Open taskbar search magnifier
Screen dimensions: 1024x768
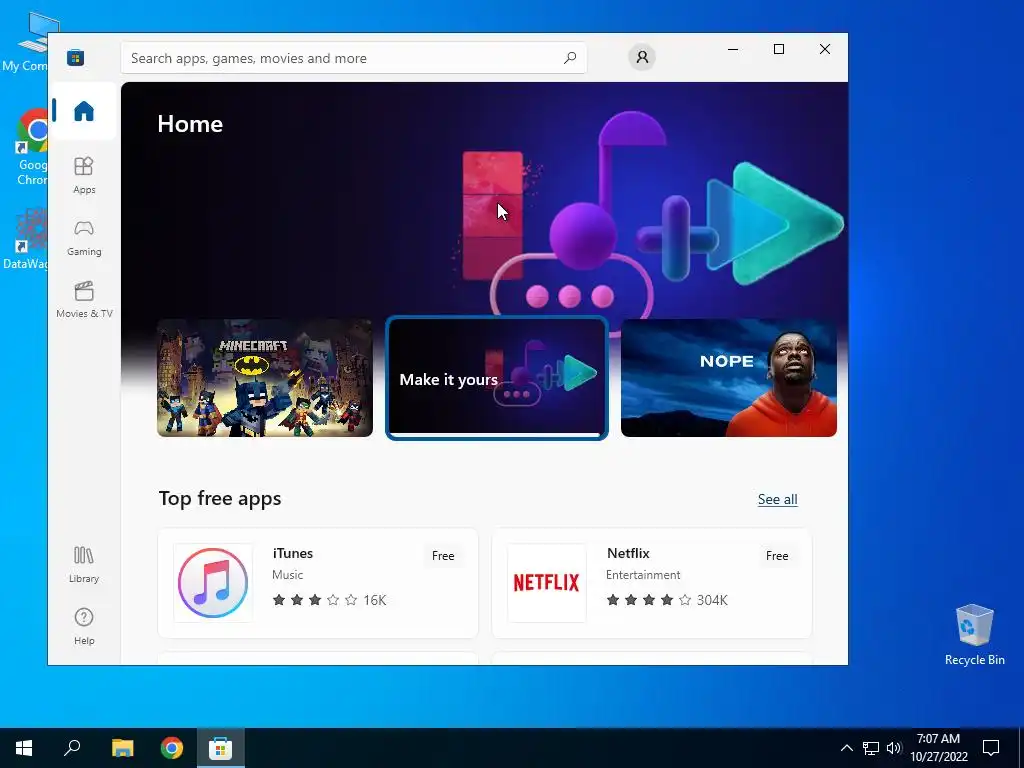[72, 748]
